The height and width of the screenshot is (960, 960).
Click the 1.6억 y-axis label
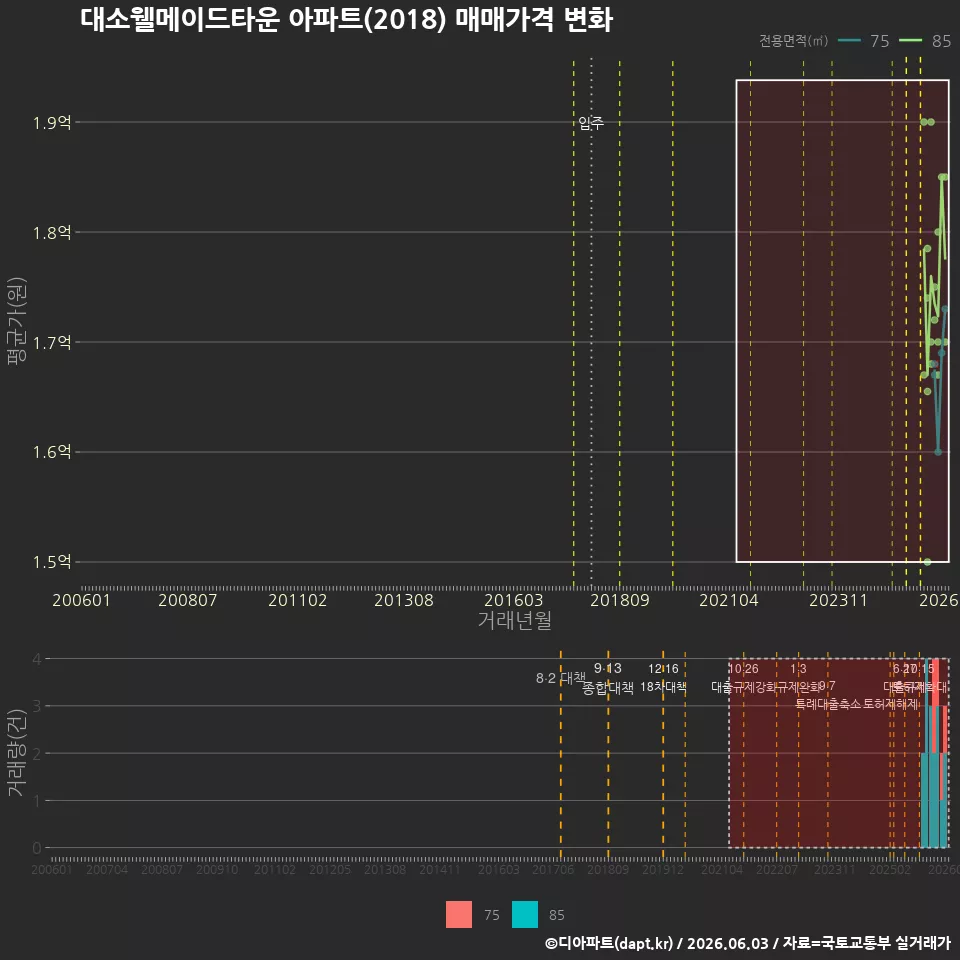[52, 452]
